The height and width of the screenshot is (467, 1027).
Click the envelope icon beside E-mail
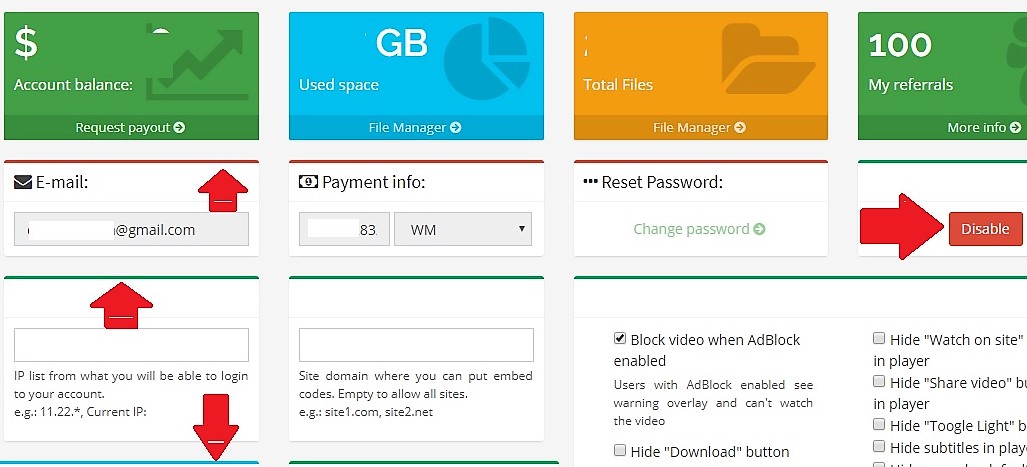coord(23,182)
